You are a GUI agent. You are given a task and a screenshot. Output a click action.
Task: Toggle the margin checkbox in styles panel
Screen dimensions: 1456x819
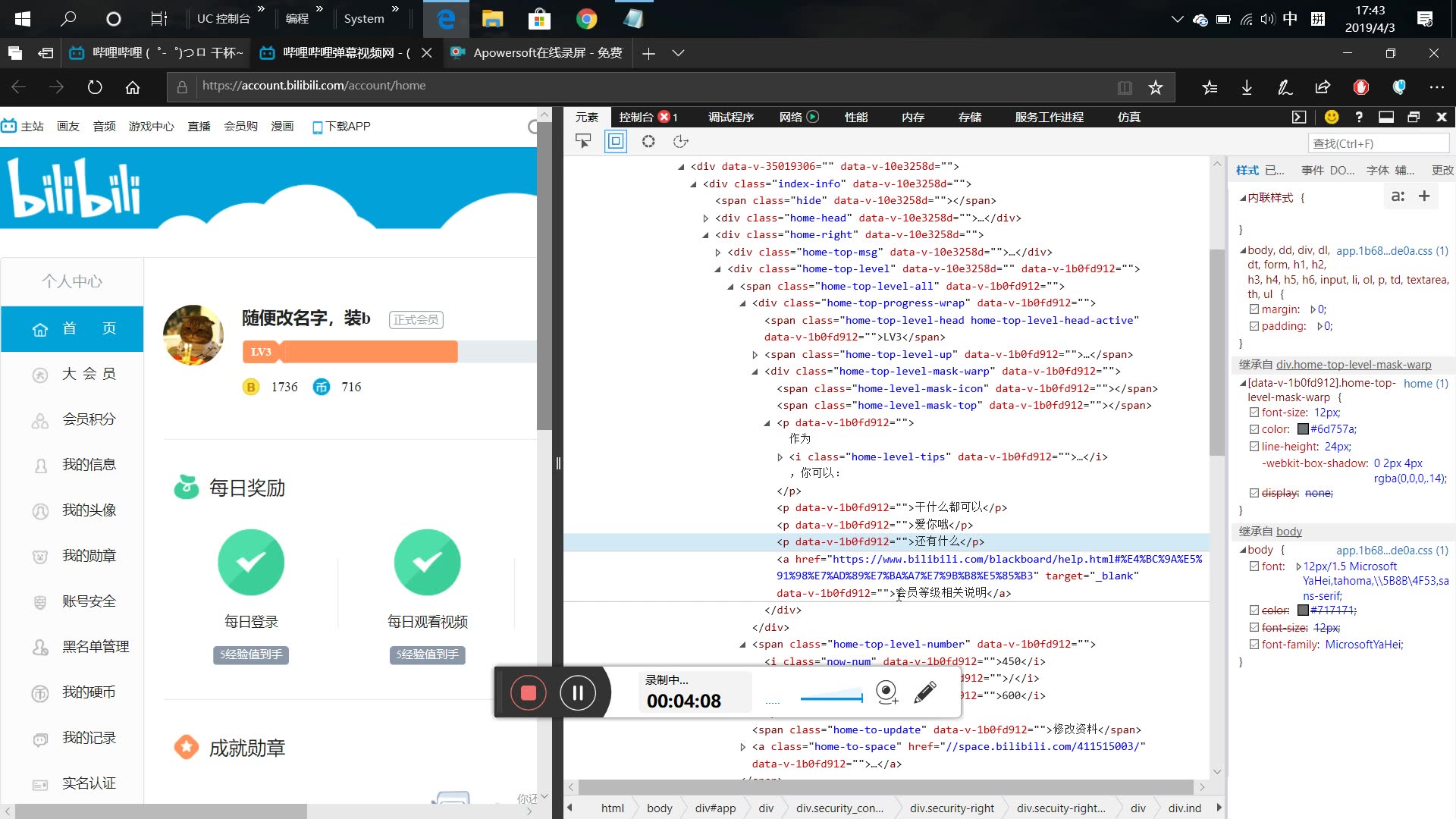click(1254, 309)
